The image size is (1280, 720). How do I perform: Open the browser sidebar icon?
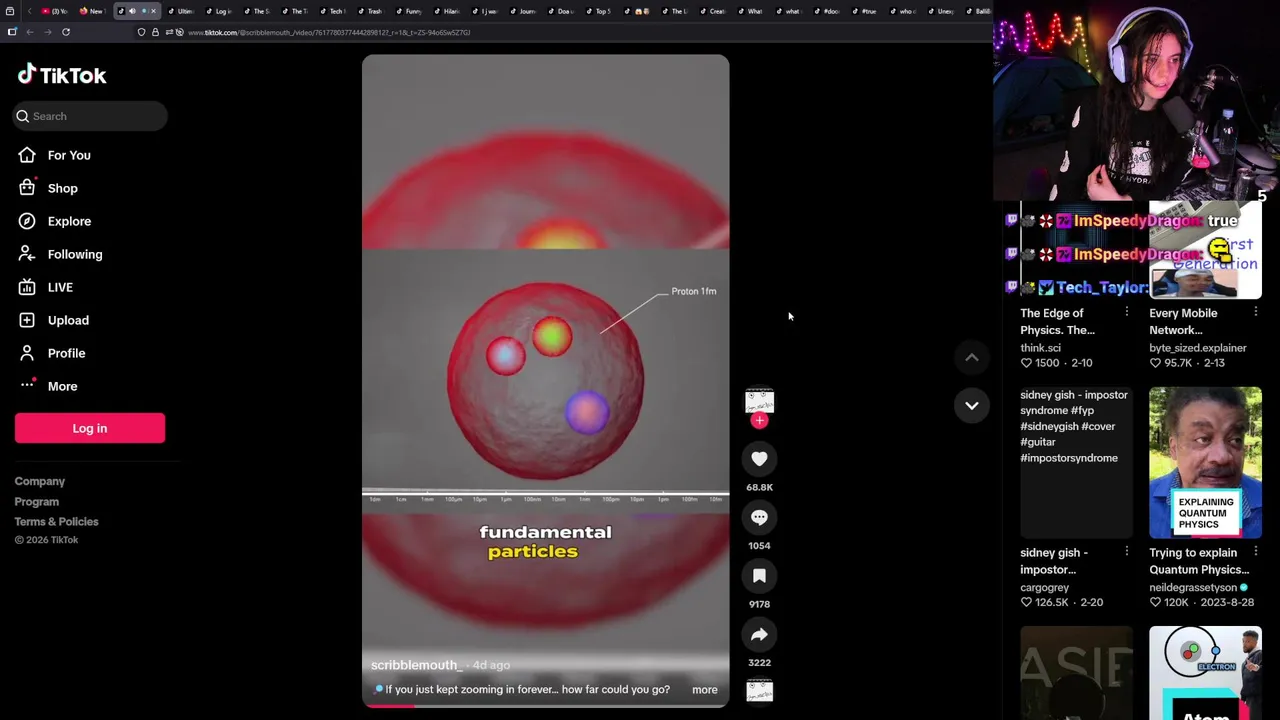[x=12, y=32]
